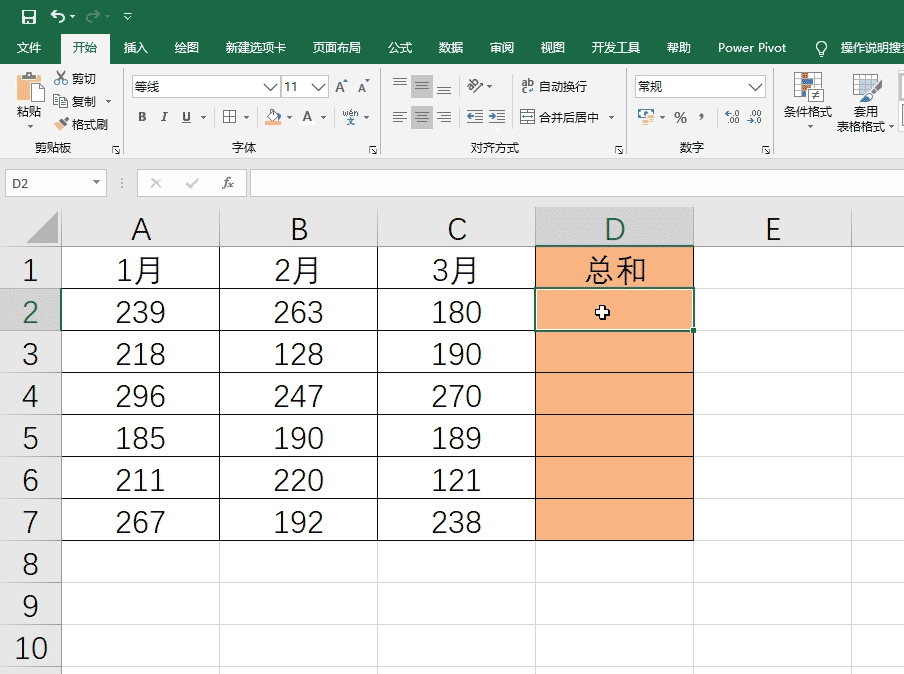Toggle Bold formatting
This screenshot has height=674, width=904.
tap(142, 117)
